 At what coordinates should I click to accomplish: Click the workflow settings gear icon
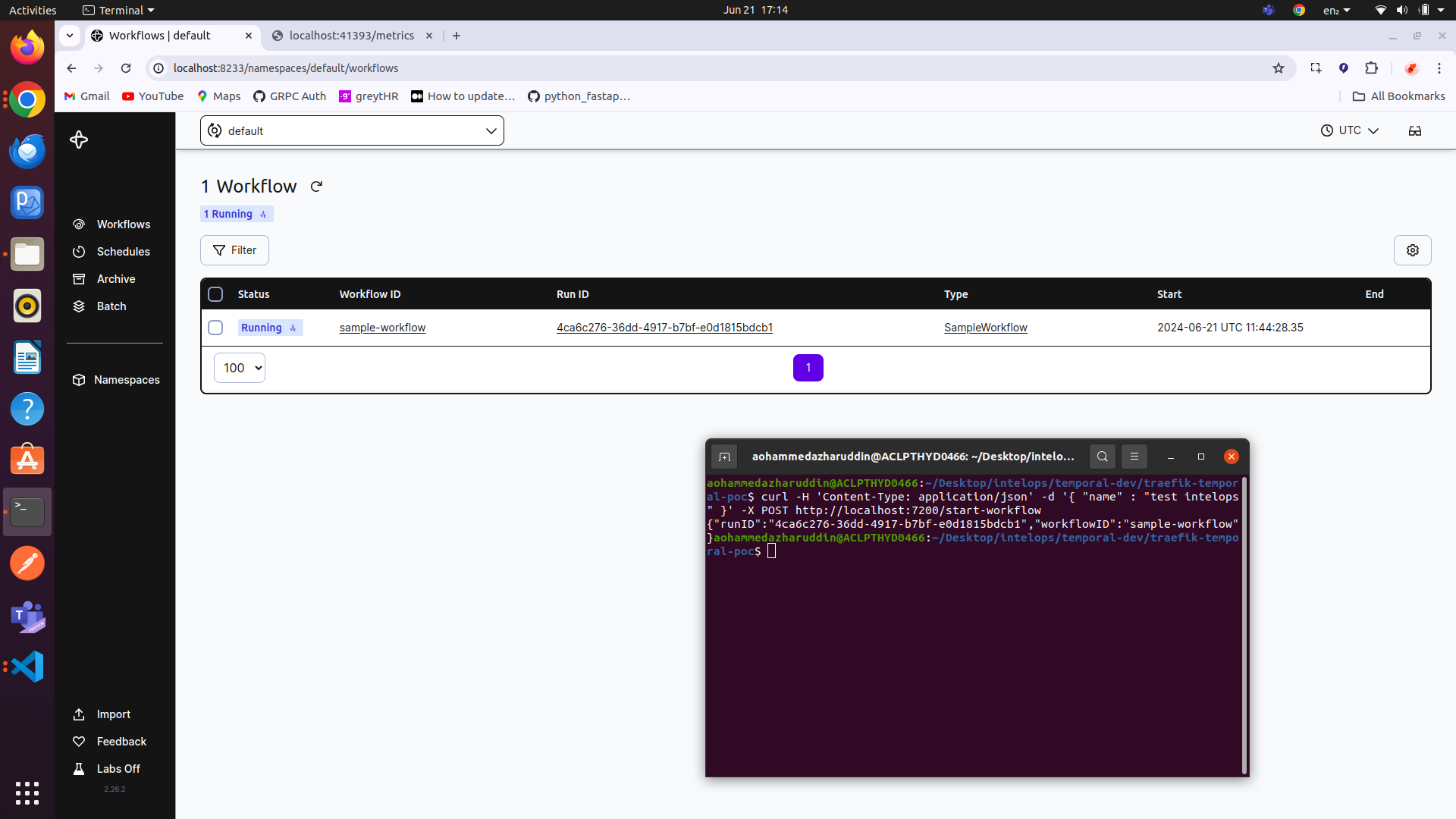[1413, 250]
